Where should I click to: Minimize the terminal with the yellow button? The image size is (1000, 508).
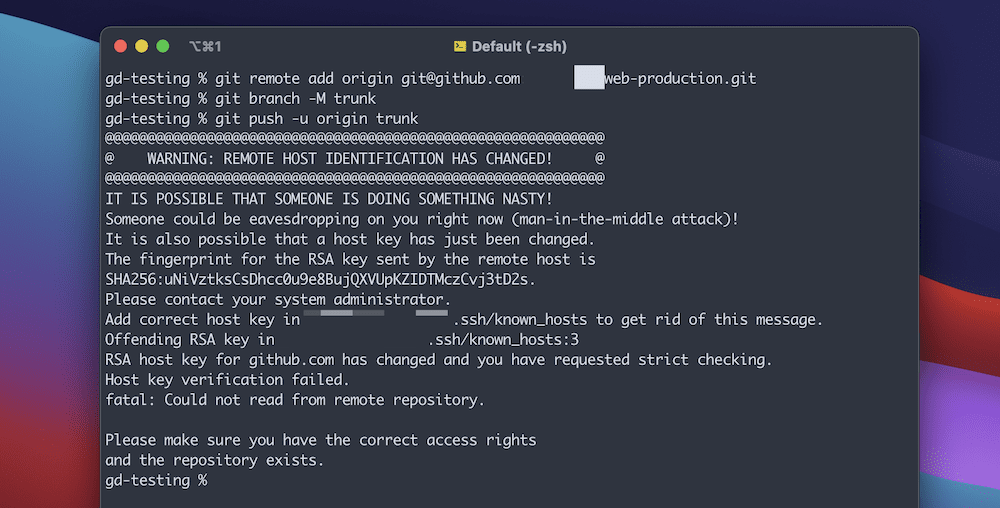141,46
